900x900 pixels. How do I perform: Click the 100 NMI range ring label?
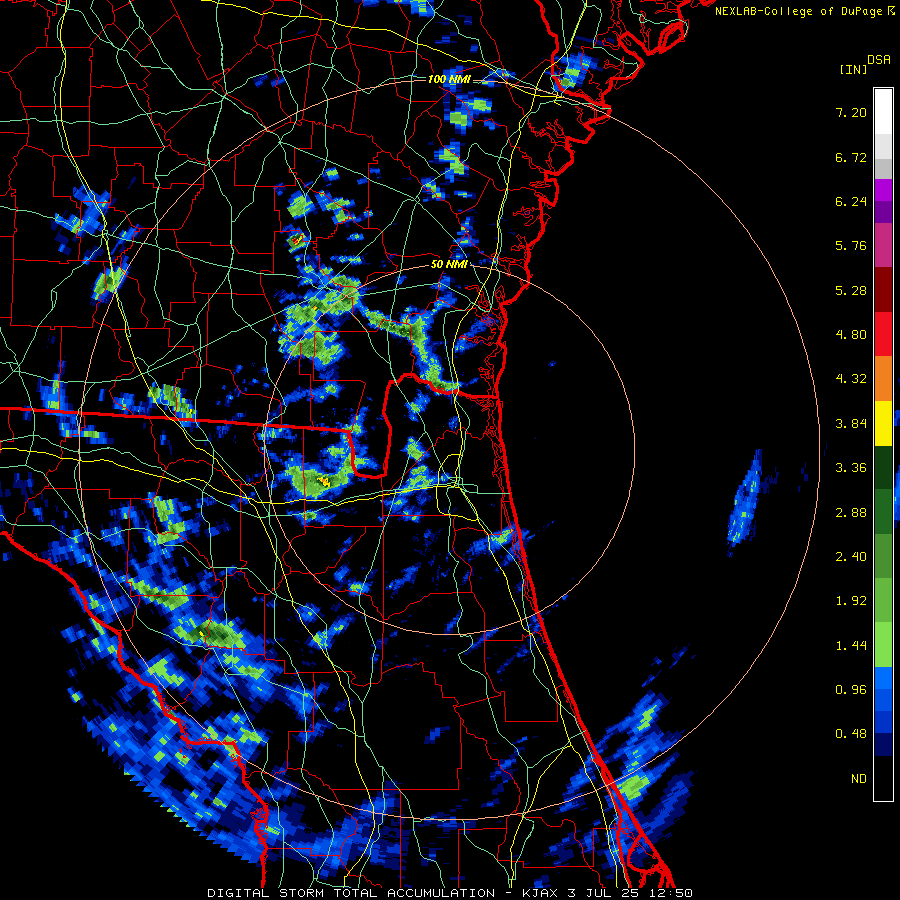tap(449, 79)
